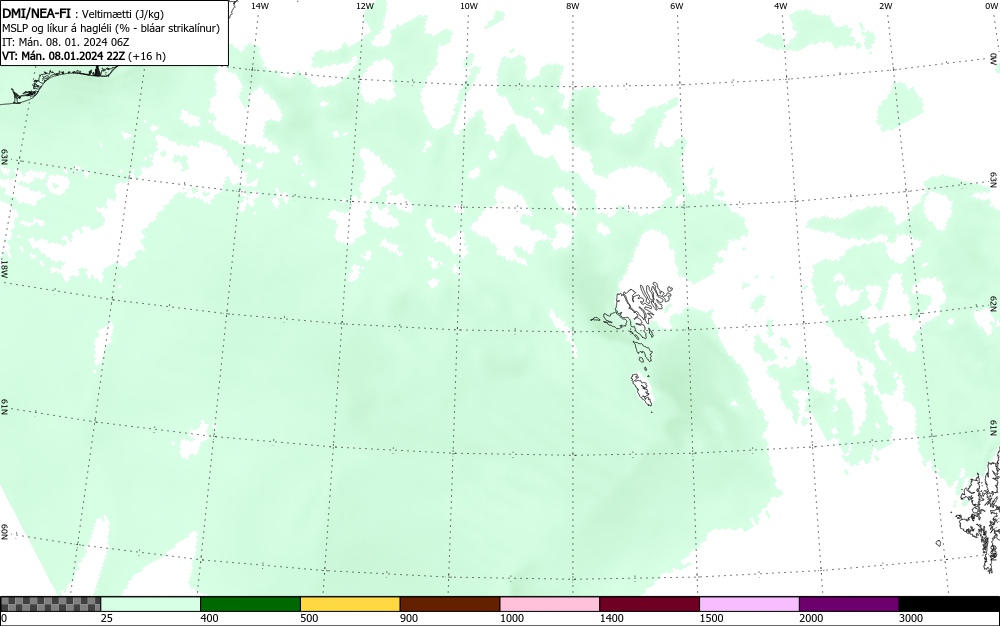The height and width of the screenshot is (626, 1000).
Task: Select the dark purple 2000–3000 legend swatch
Action: point(849,604)
